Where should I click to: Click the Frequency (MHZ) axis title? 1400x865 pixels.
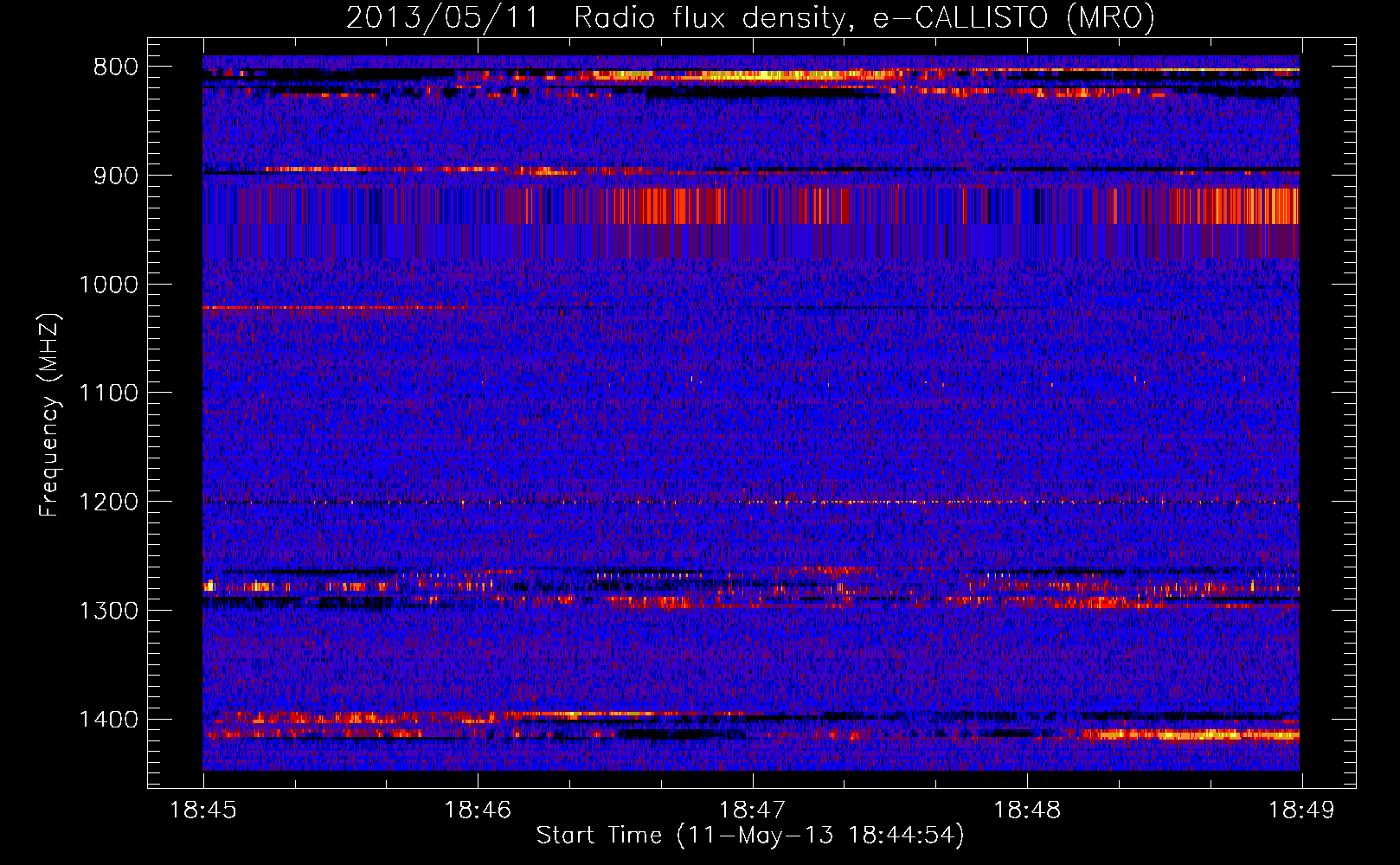tap(50, 415)
